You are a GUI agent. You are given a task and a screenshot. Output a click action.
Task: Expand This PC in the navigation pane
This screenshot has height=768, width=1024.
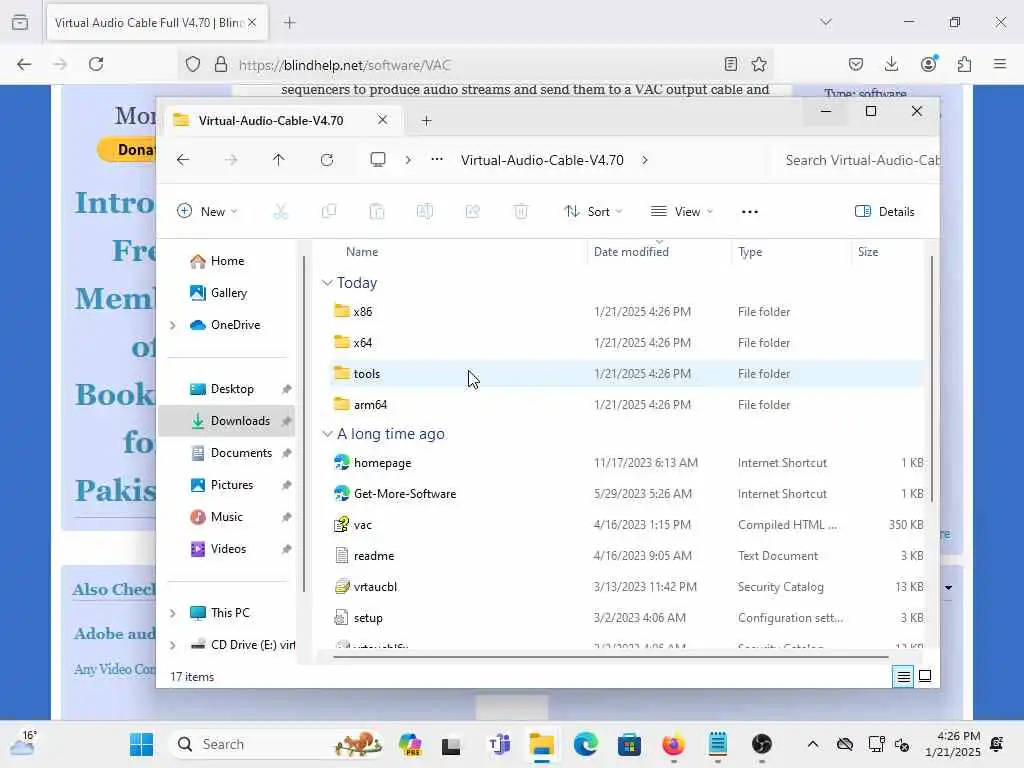(x=172, y=613)
